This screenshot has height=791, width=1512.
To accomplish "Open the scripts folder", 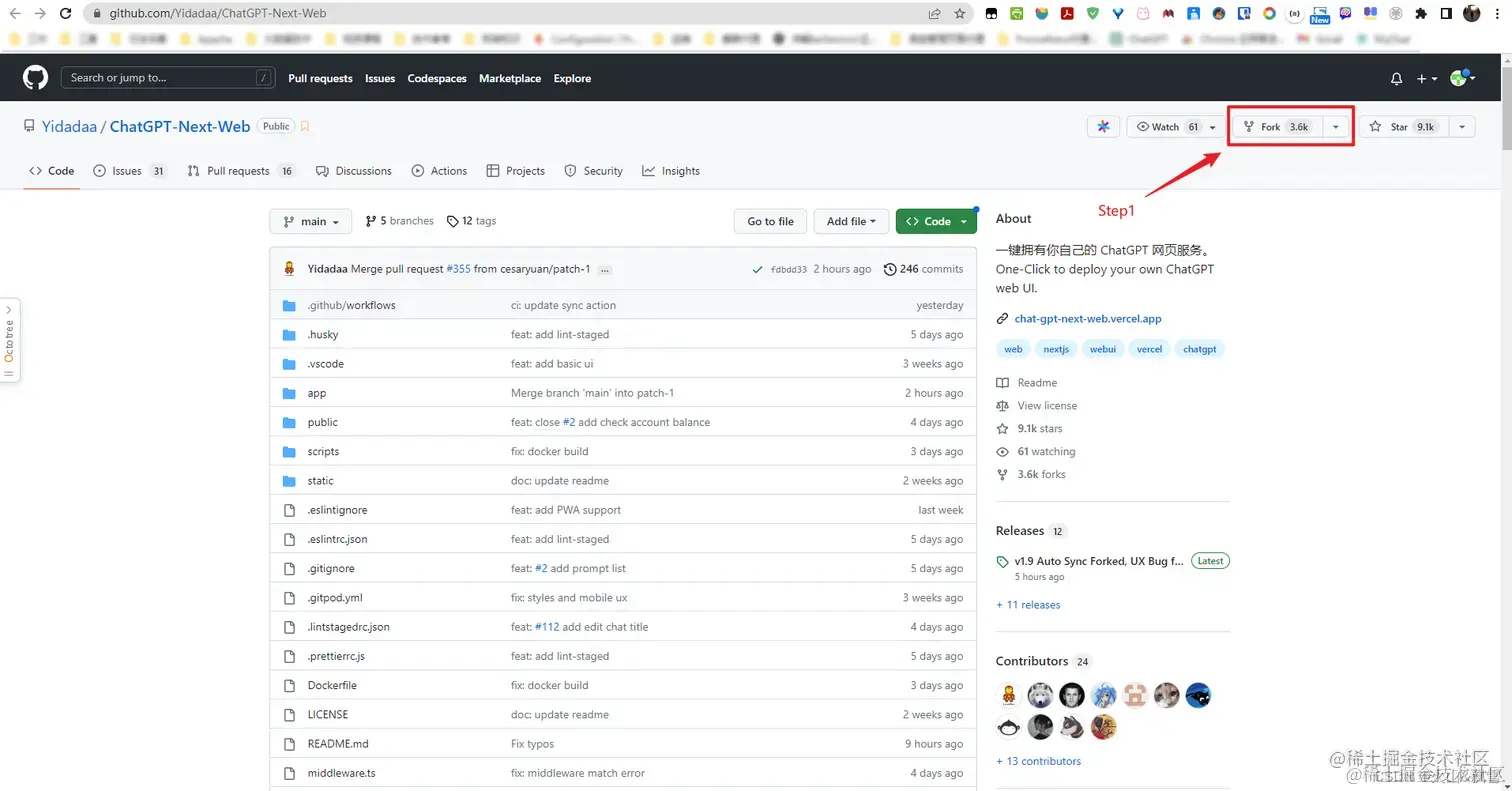I will [x=323, y=451].
